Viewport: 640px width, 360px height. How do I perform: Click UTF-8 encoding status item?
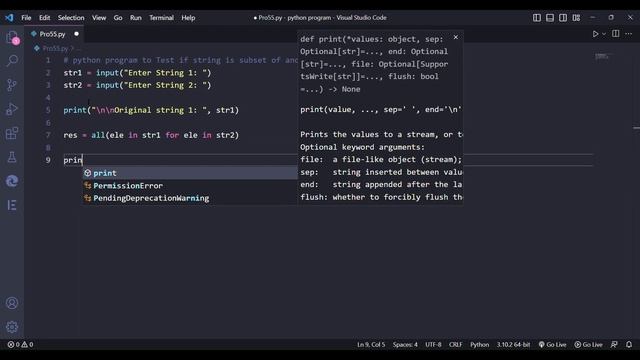point(433,344)
